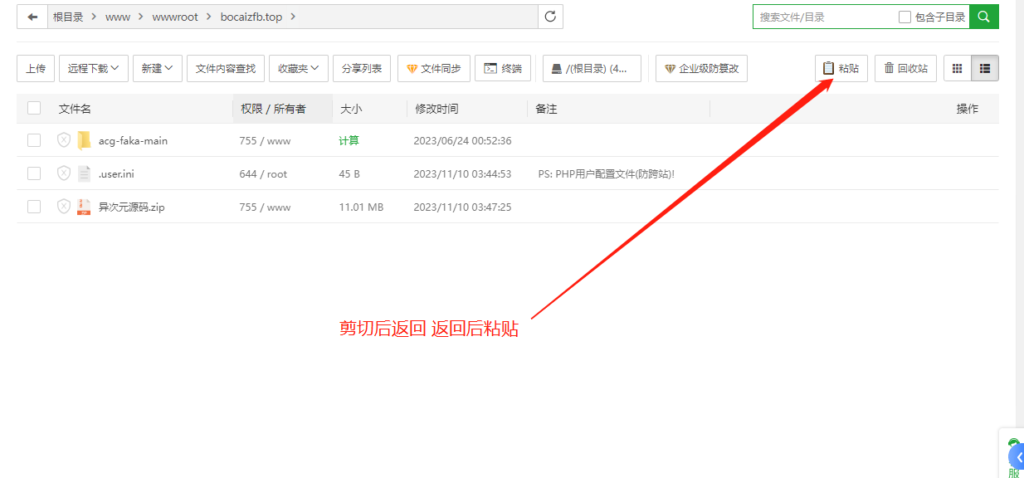Switch to list view layout
The width and height of the screenshot is (1024, 478).
pyautogui.click(x=985, y=68)
